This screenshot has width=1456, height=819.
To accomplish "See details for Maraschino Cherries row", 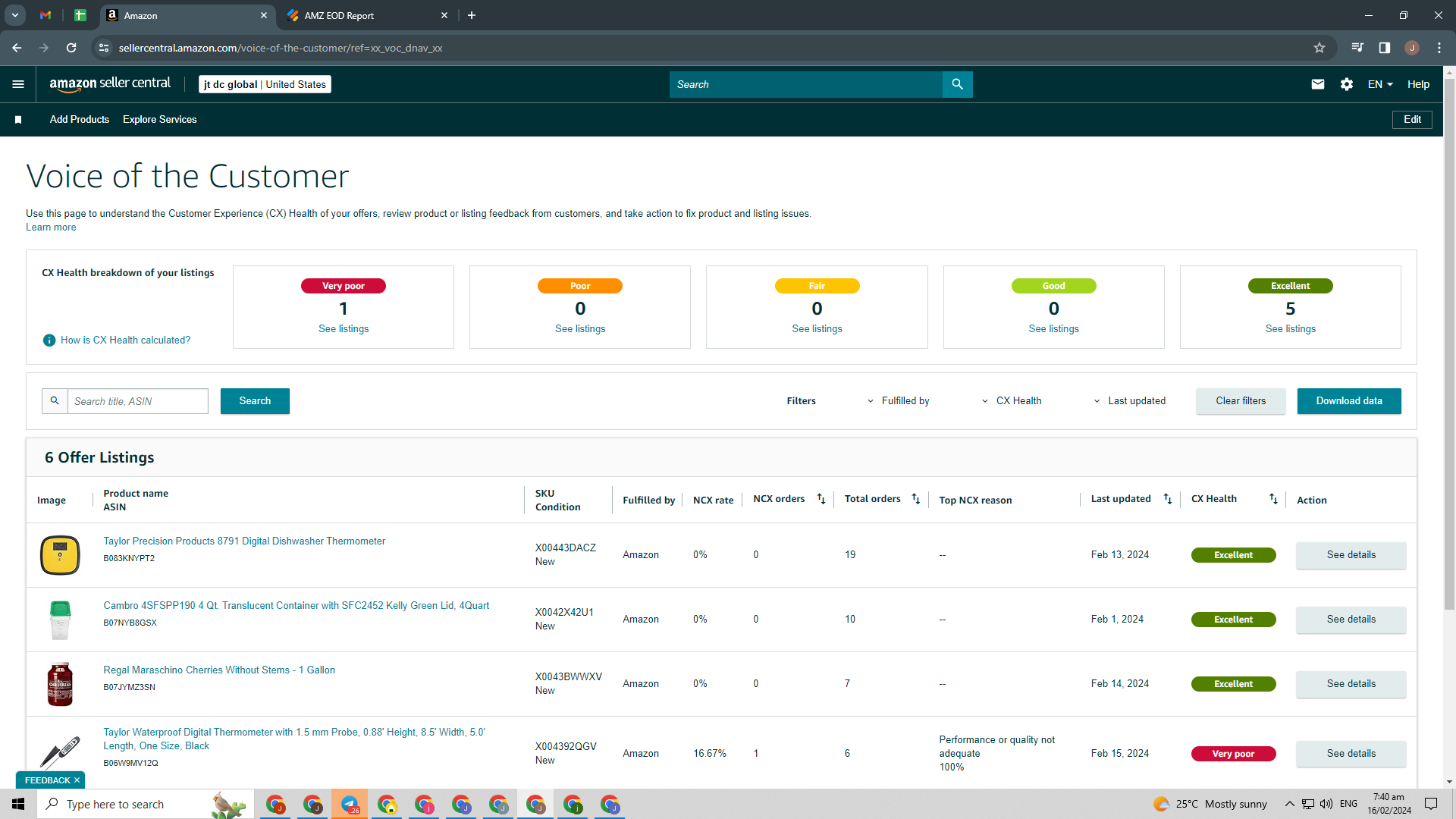I will coord(1351,684).
